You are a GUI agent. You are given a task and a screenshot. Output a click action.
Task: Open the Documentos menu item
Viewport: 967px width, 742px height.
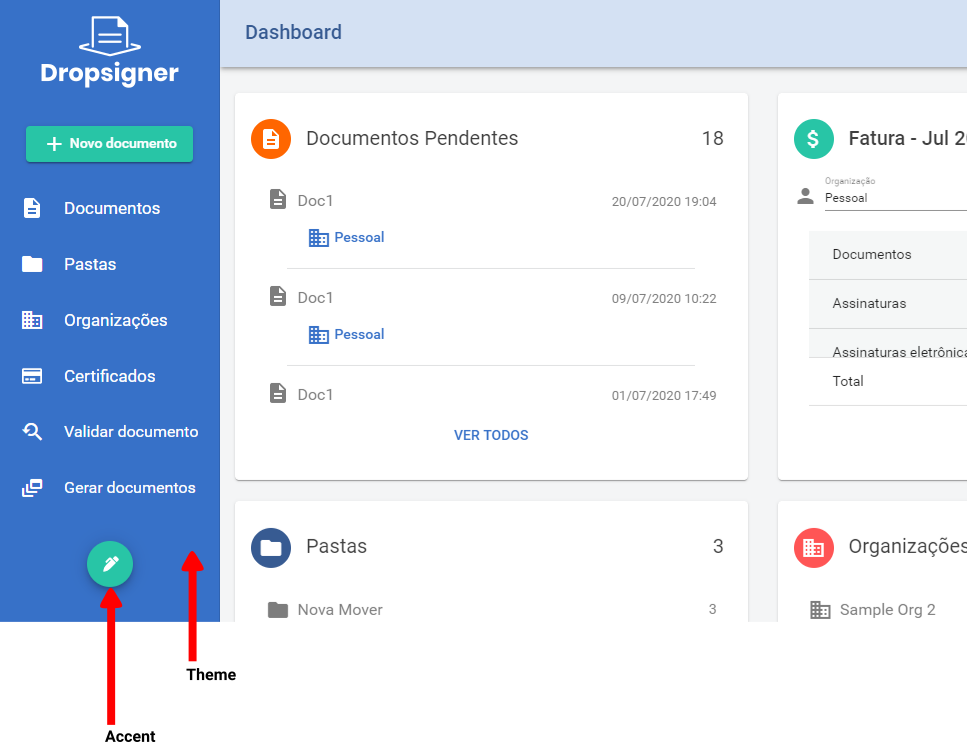click(110, 208)
